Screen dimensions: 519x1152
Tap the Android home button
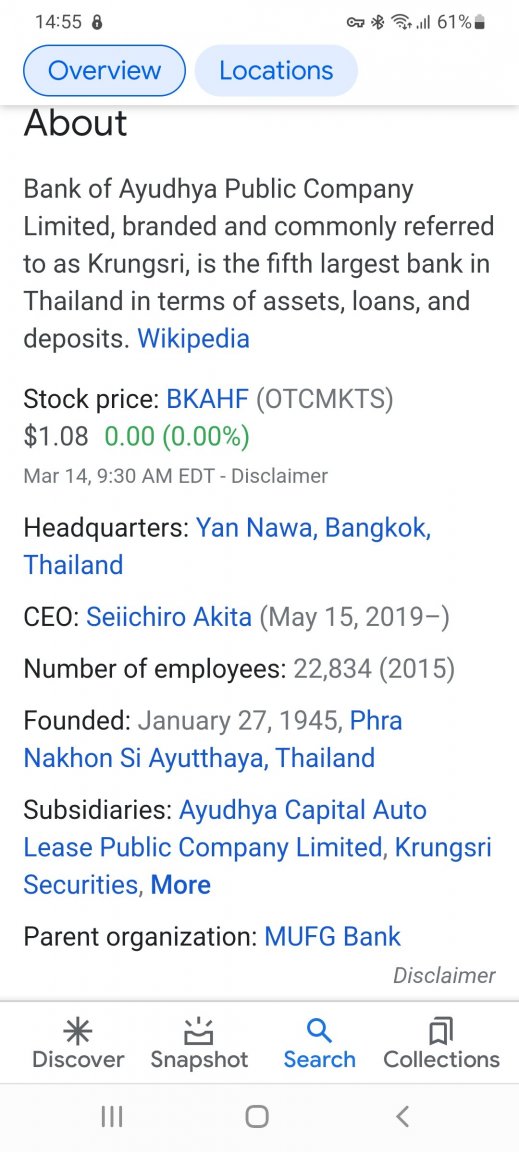(x=257, y=1117)
